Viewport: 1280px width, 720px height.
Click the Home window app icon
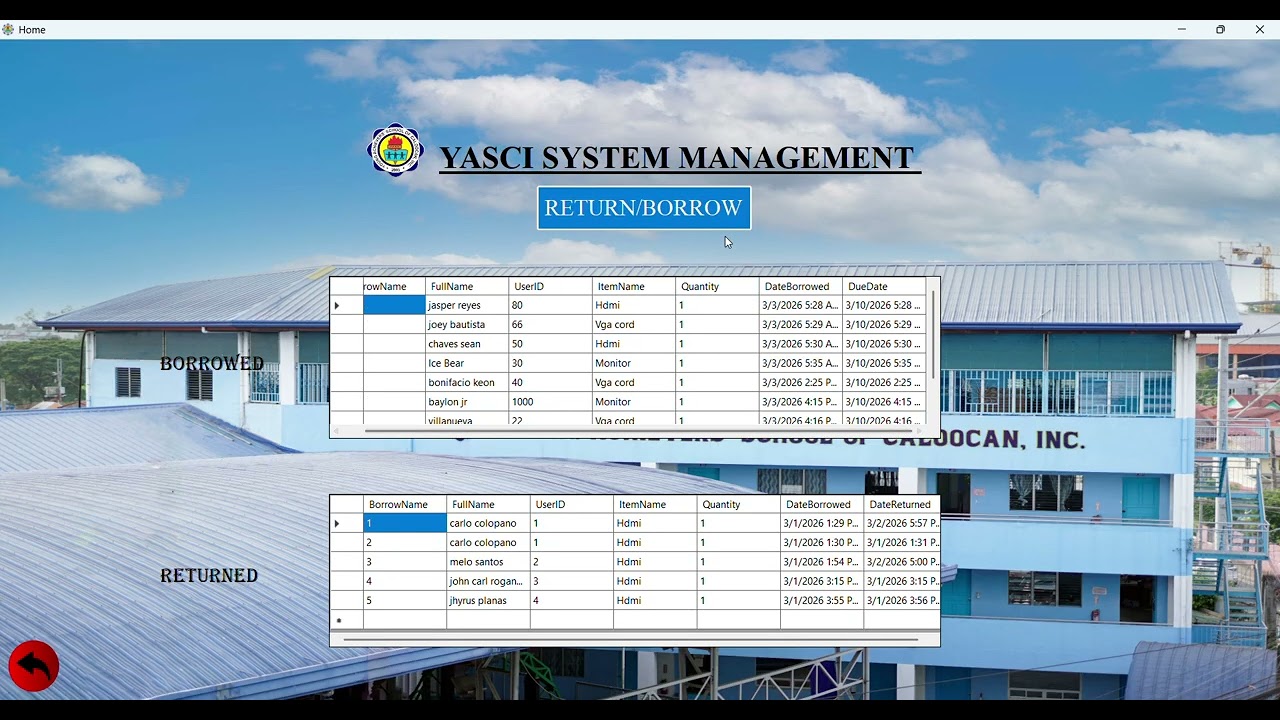8,30
